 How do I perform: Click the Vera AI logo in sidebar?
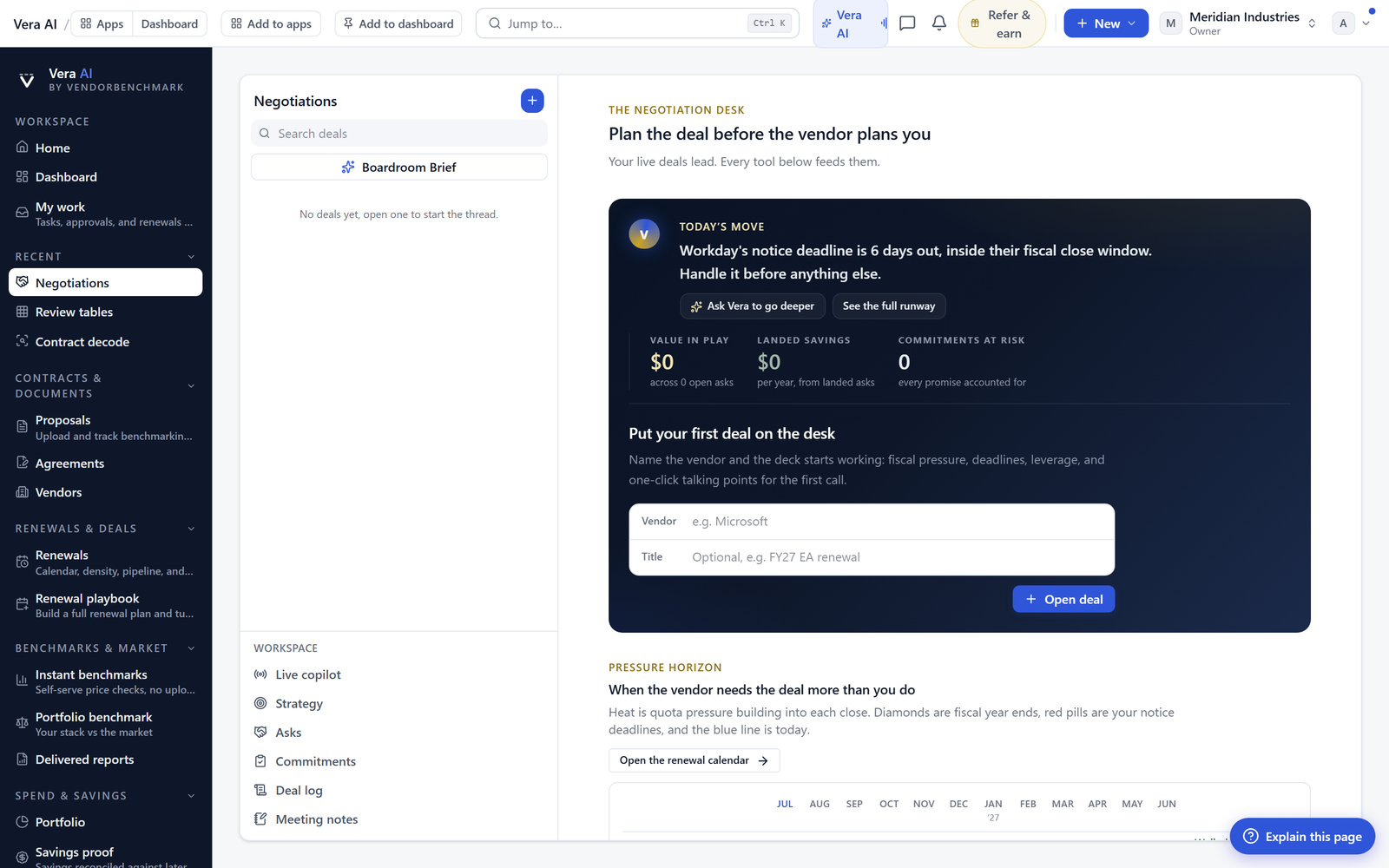[x=27, y=80]
